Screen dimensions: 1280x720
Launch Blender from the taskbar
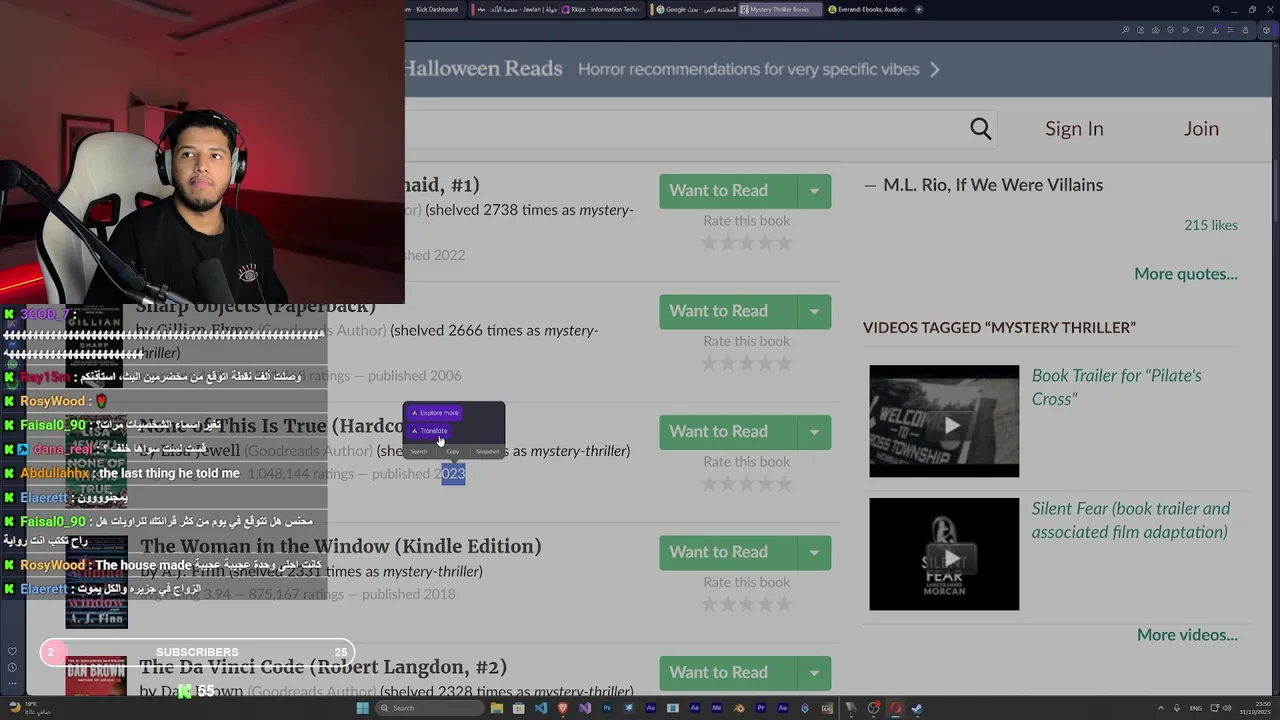(739, 708)
